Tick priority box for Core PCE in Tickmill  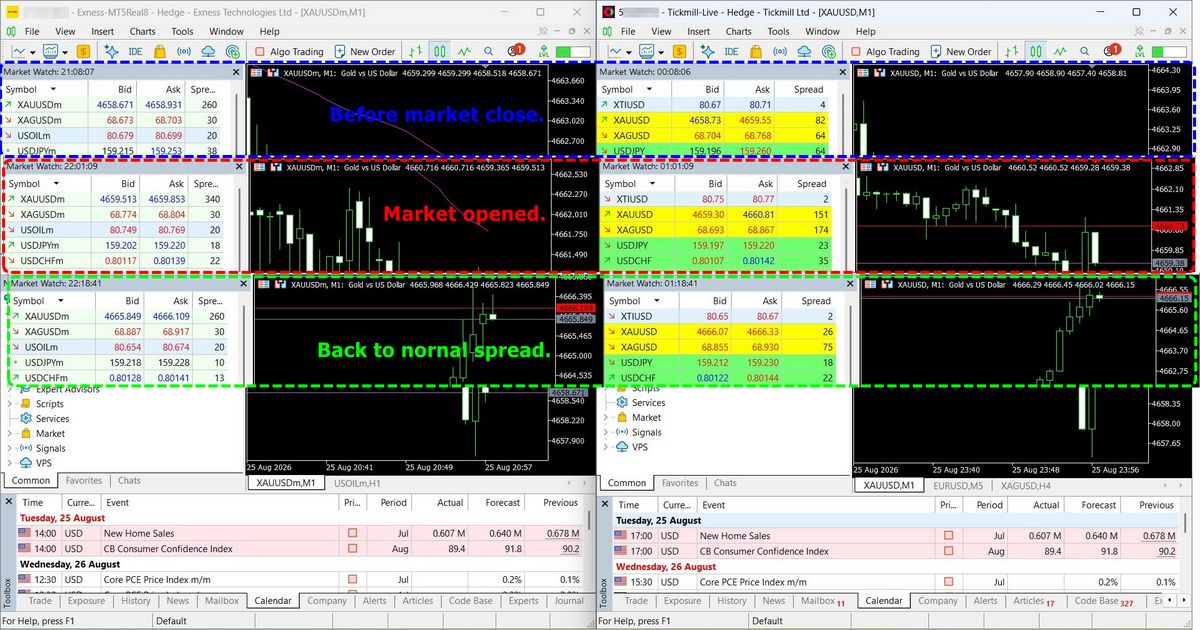[948, 581]
